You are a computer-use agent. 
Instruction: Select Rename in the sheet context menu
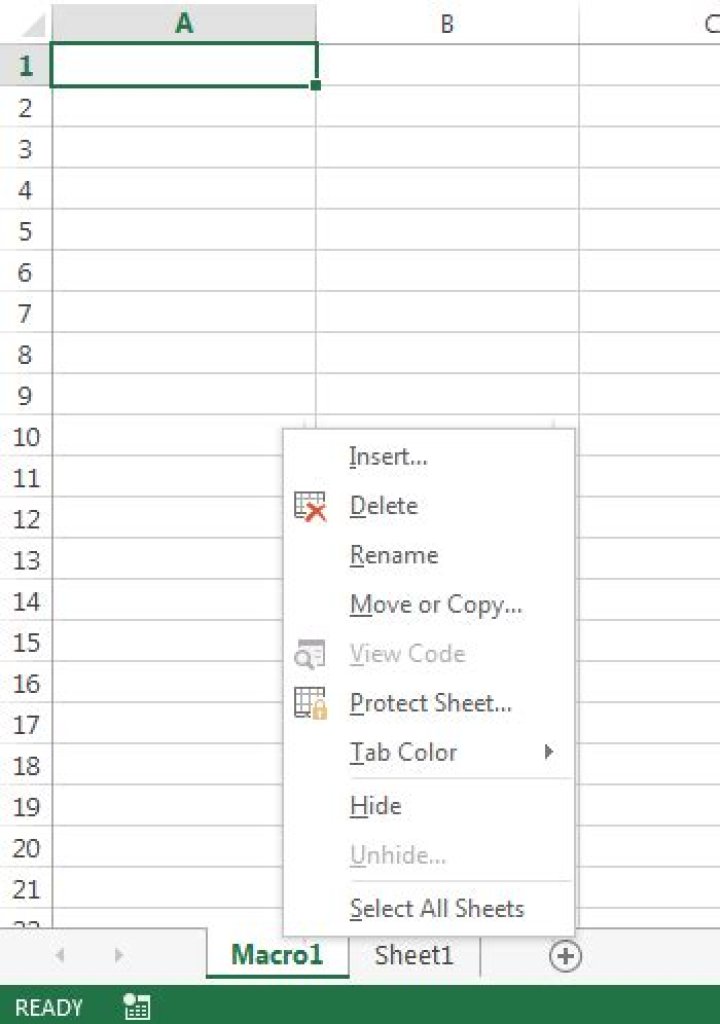[394, 555]
